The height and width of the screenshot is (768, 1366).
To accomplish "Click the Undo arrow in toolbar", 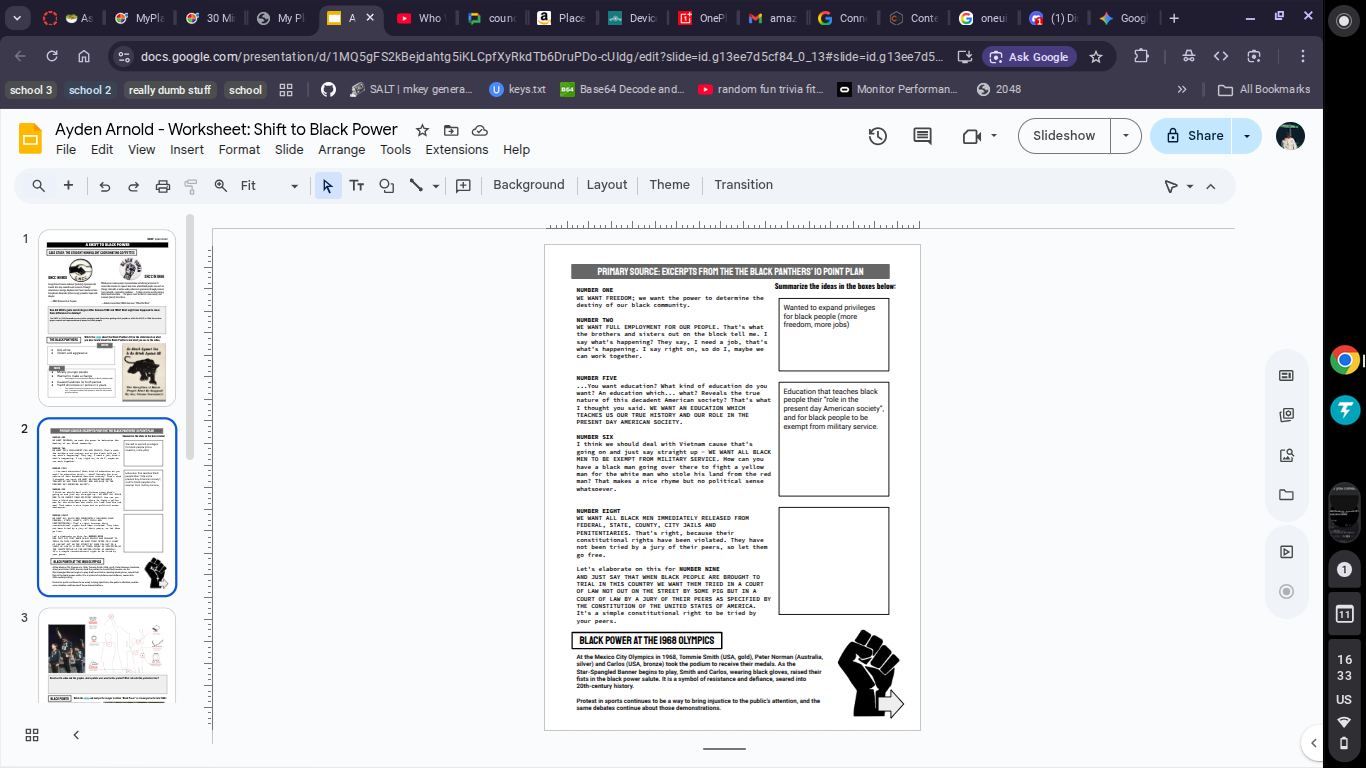I will click(104, 186).
